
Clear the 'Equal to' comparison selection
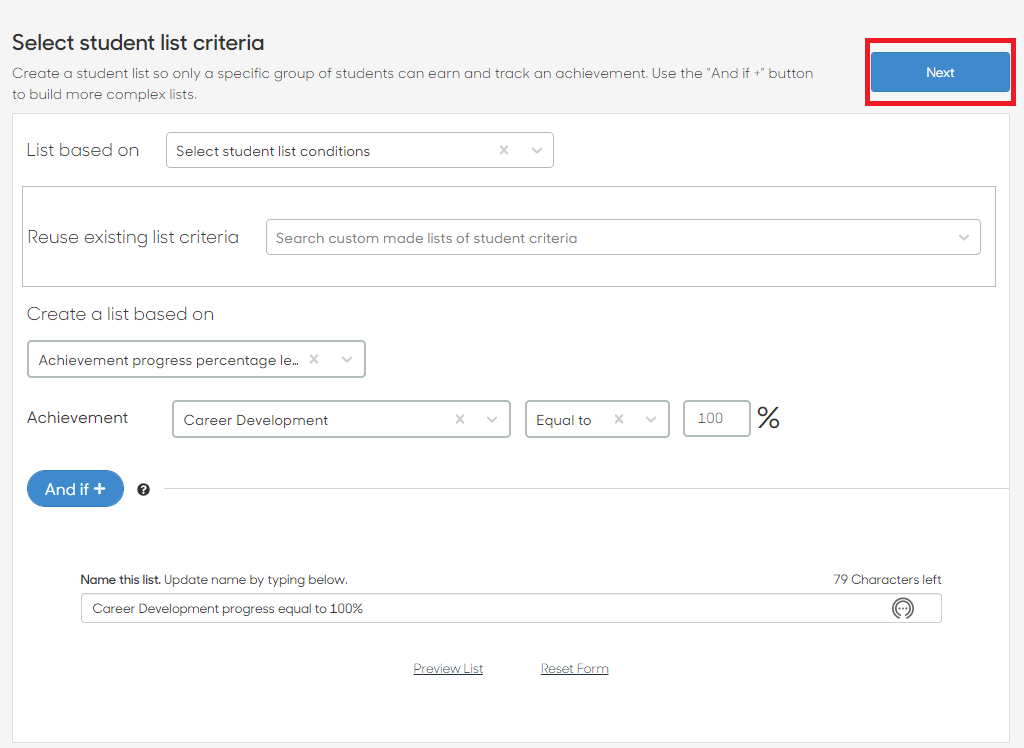(618, 419)
